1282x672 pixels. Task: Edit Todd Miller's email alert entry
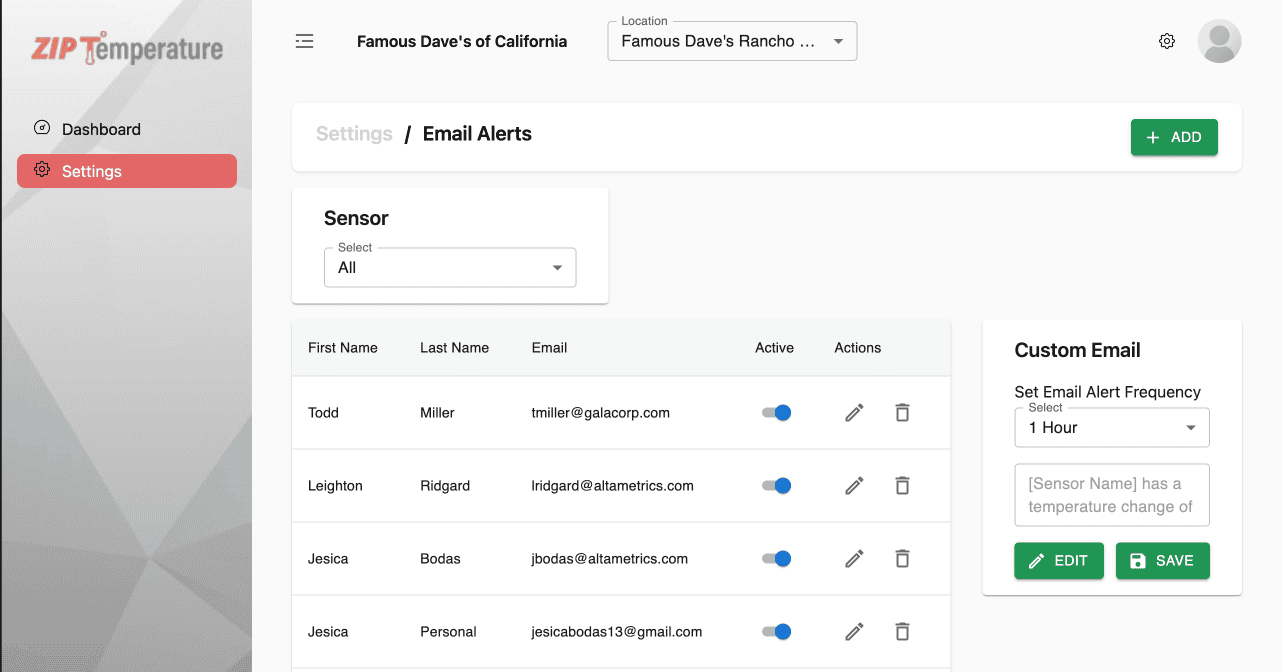854,413
